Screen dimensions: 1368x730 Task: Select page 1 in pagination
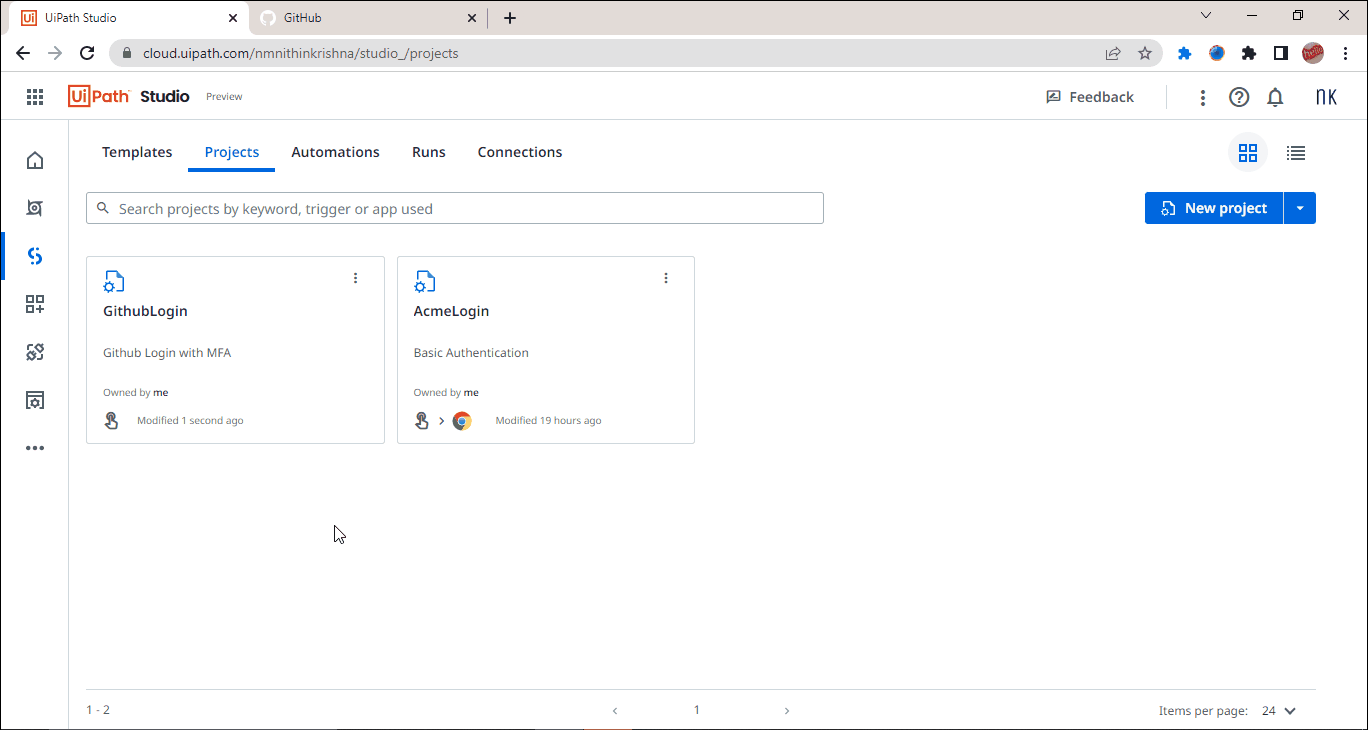[x=697, y=710]
